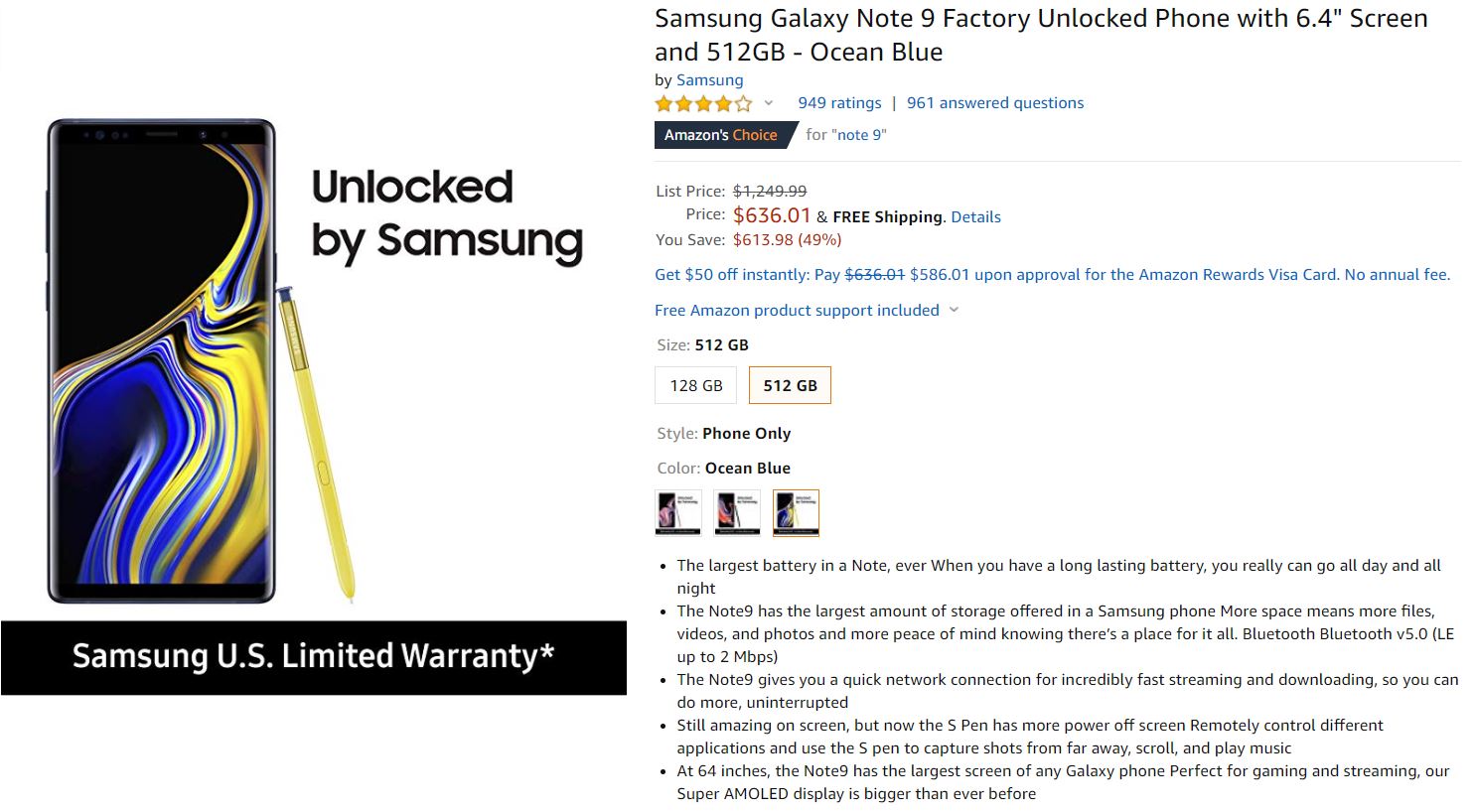
Task: Follow the Samsung brand link
Action: click(709, 80)
